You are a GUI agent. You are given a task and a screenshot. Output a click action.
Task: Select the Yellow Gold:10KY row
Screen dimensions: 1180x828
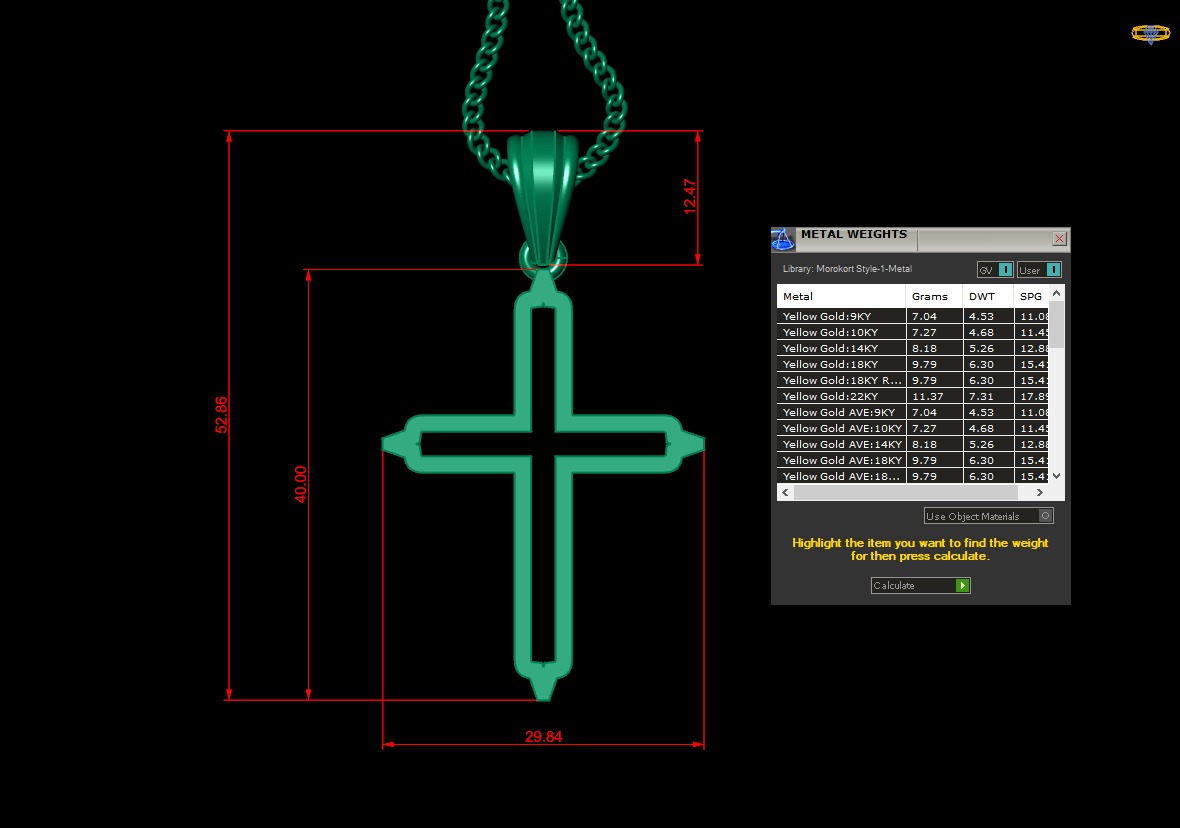click(912, 332)
